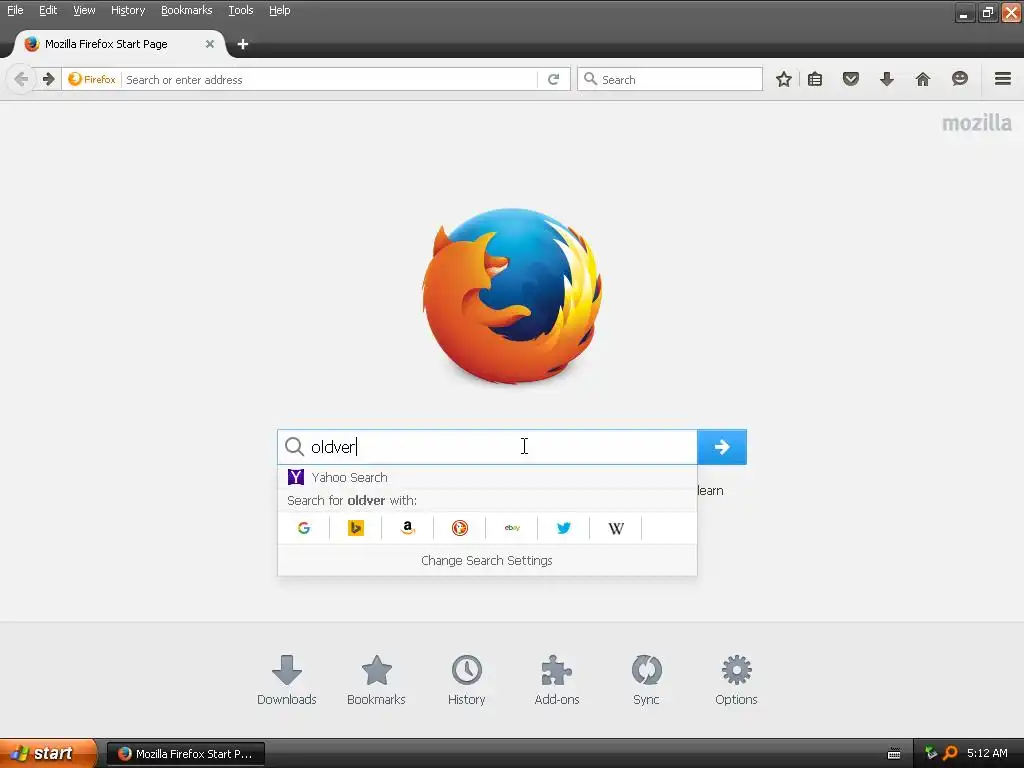
Task: Search oldver with Wikipedia icon
Action: 616,528
